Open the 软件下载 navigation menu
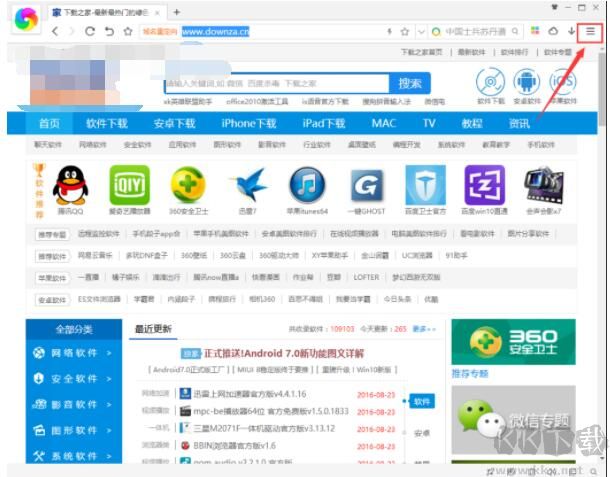 click(107, 123)
